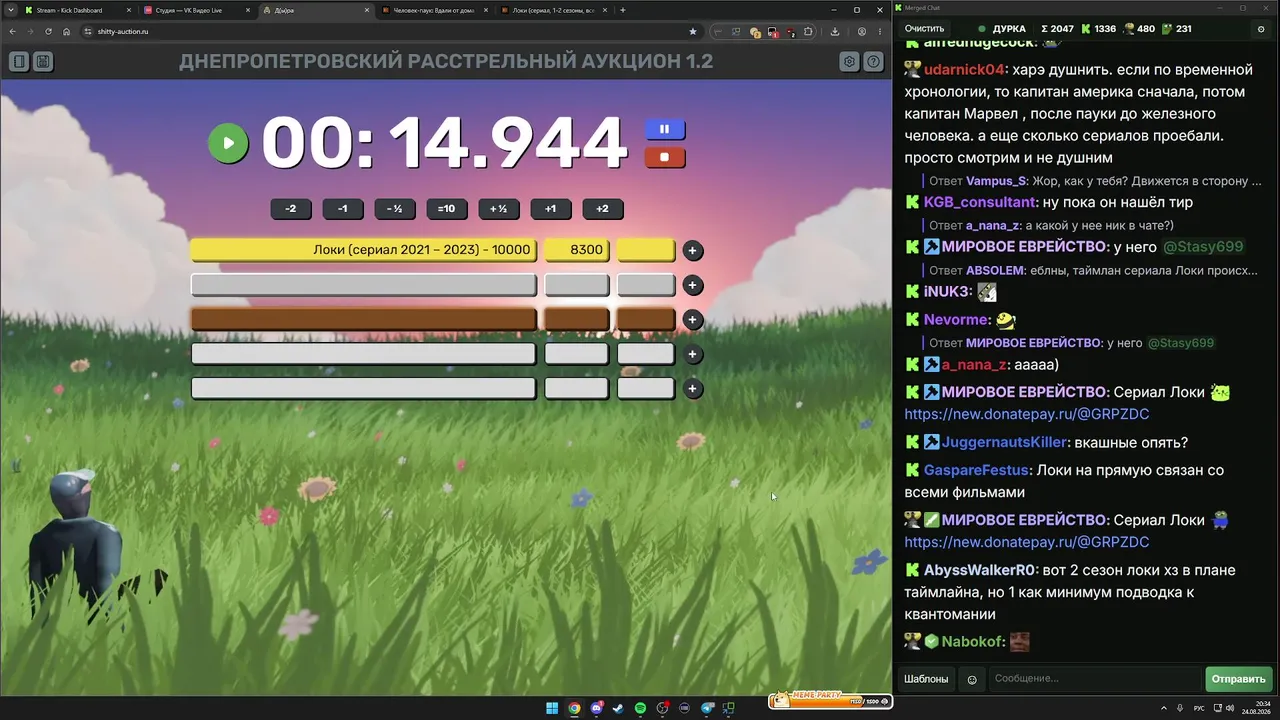The height and width of the screenshot is (720, 1280).
Task: Open the Windows Start menu
Action: click(x=552, y=709)
